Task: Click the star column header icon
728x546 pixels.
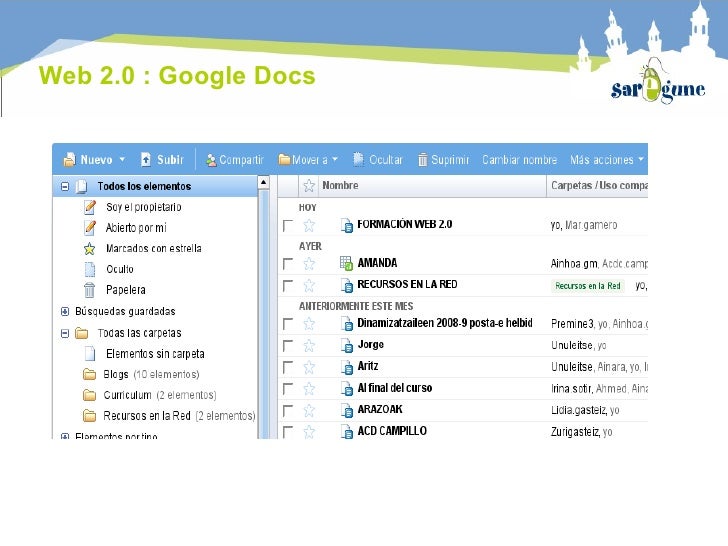Action: (309, 186)
